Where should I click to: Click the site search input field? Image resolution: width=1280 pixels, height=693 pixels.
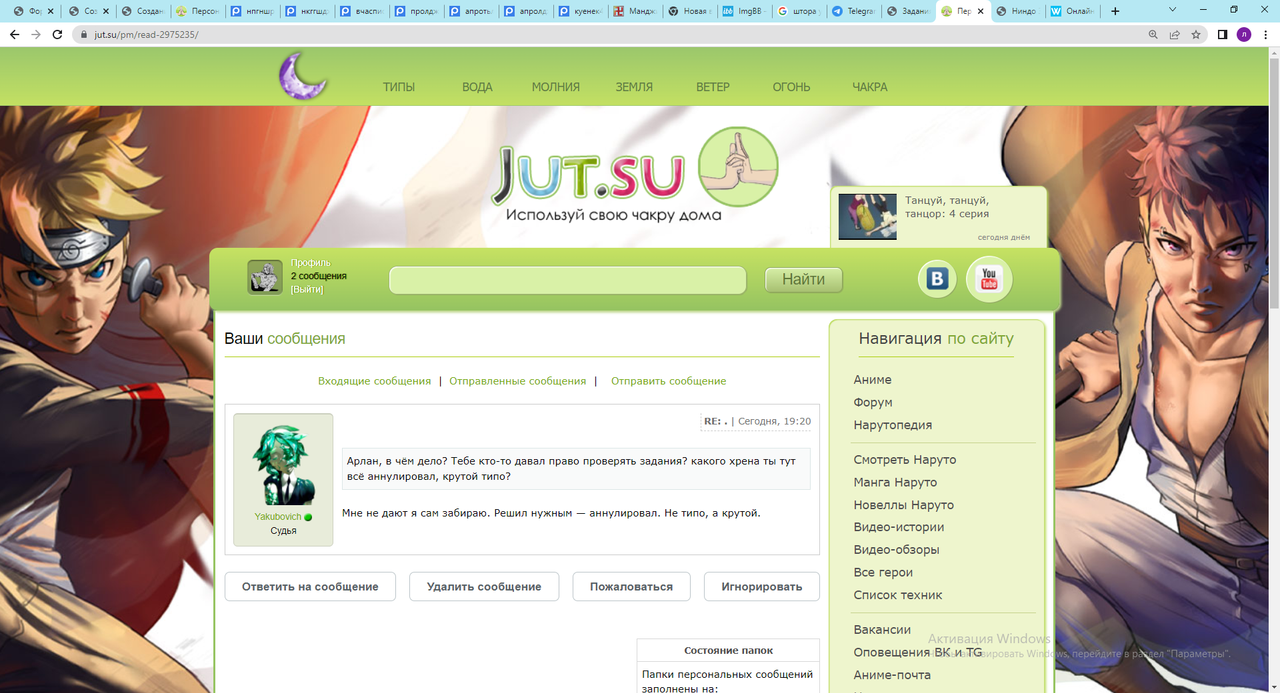[567, 280]
